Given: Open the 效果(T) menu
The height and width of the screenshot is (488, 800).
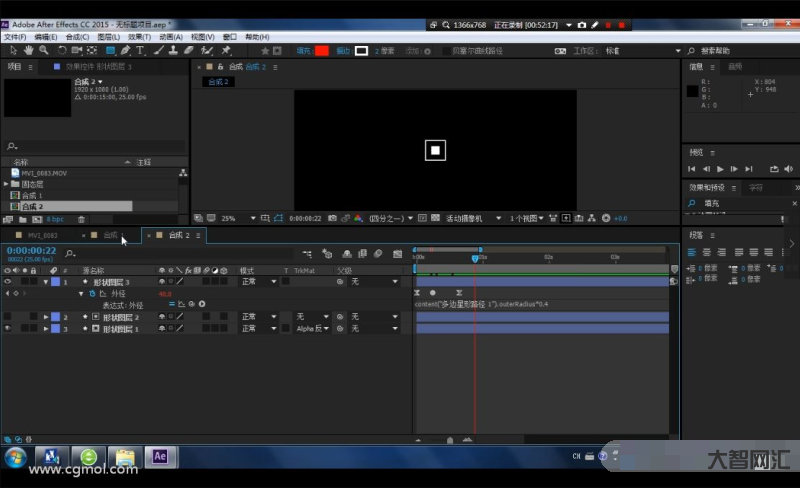Looking at the screenshot, I should (x=139, y=37).
